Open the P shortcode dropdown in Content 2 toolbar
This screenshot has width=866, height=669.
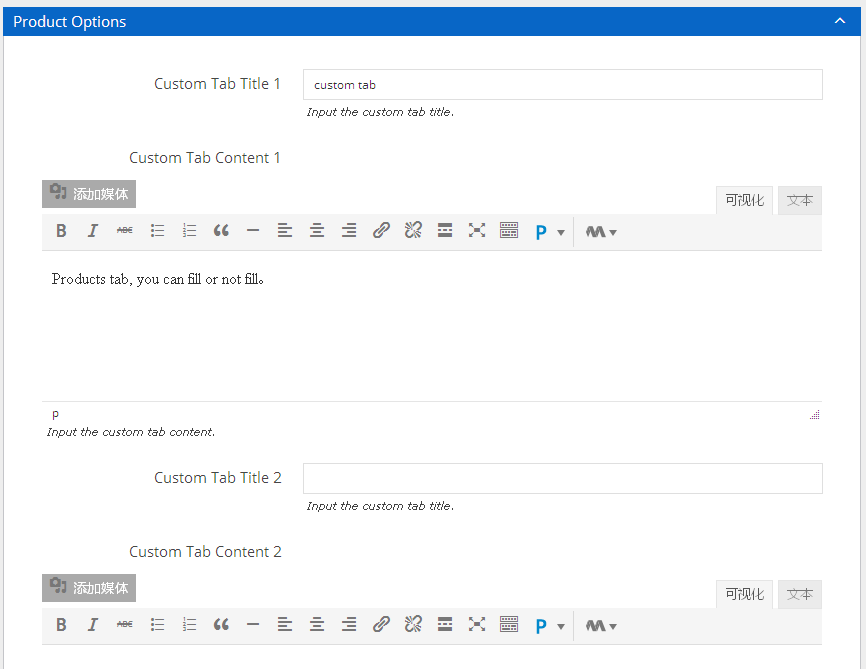(x=550, y=626)
